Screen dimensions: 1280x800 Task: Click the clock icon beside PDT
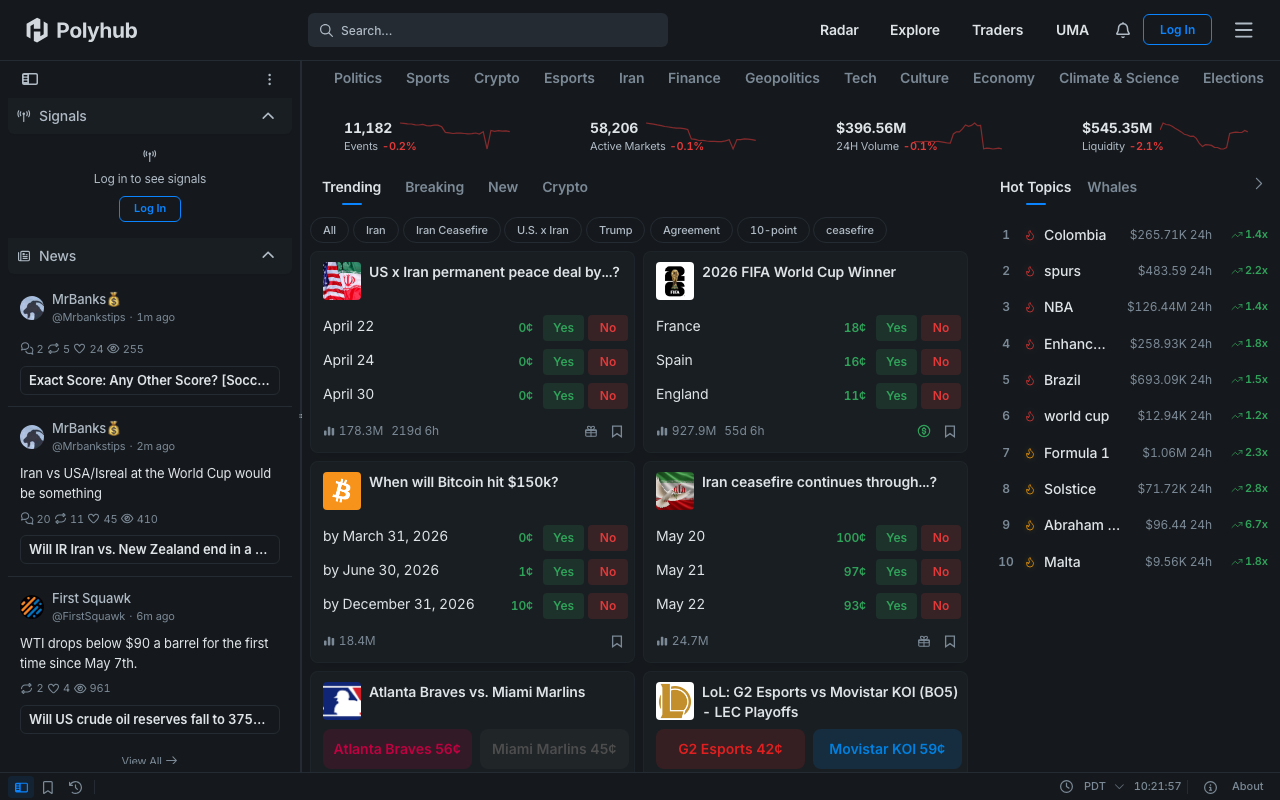click(1067, 787)
